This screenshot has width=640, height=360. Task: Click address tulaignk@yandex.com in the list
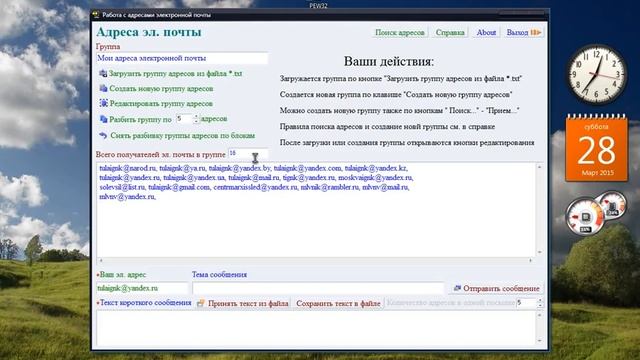[x=307, y=168]
